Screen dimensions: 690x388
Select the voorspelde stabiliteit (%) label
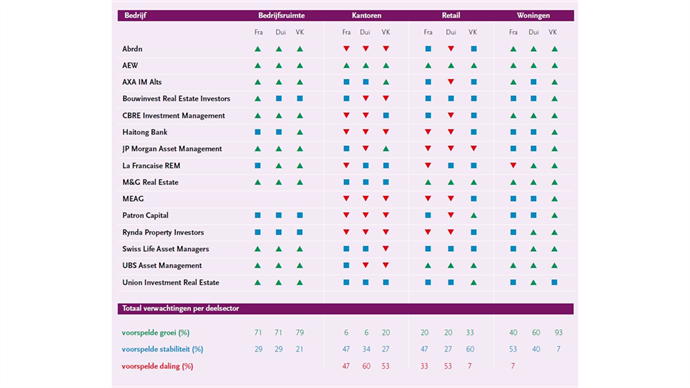162,349
